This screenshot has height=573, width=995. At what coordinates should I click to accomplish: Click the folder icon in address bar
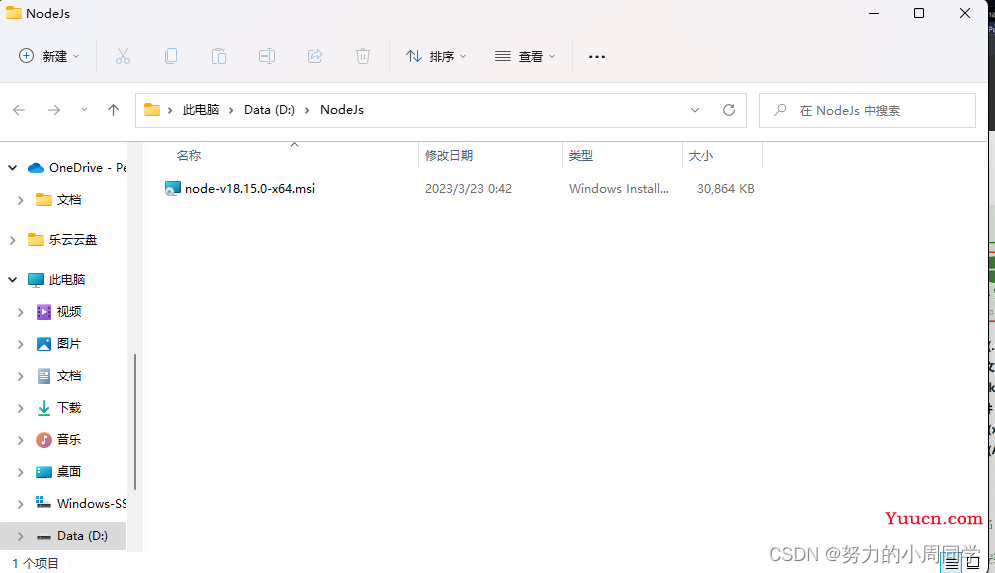tap(152, 110)
